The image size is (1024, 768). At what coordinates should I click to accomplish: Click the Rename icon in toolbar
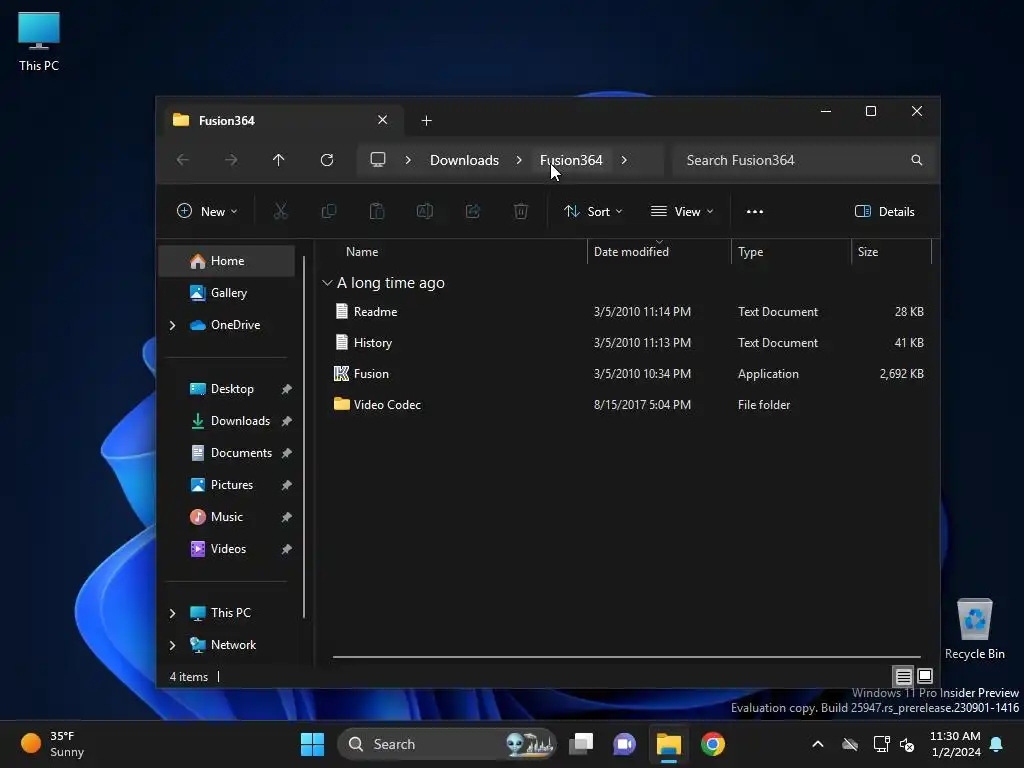pos(424,211)
